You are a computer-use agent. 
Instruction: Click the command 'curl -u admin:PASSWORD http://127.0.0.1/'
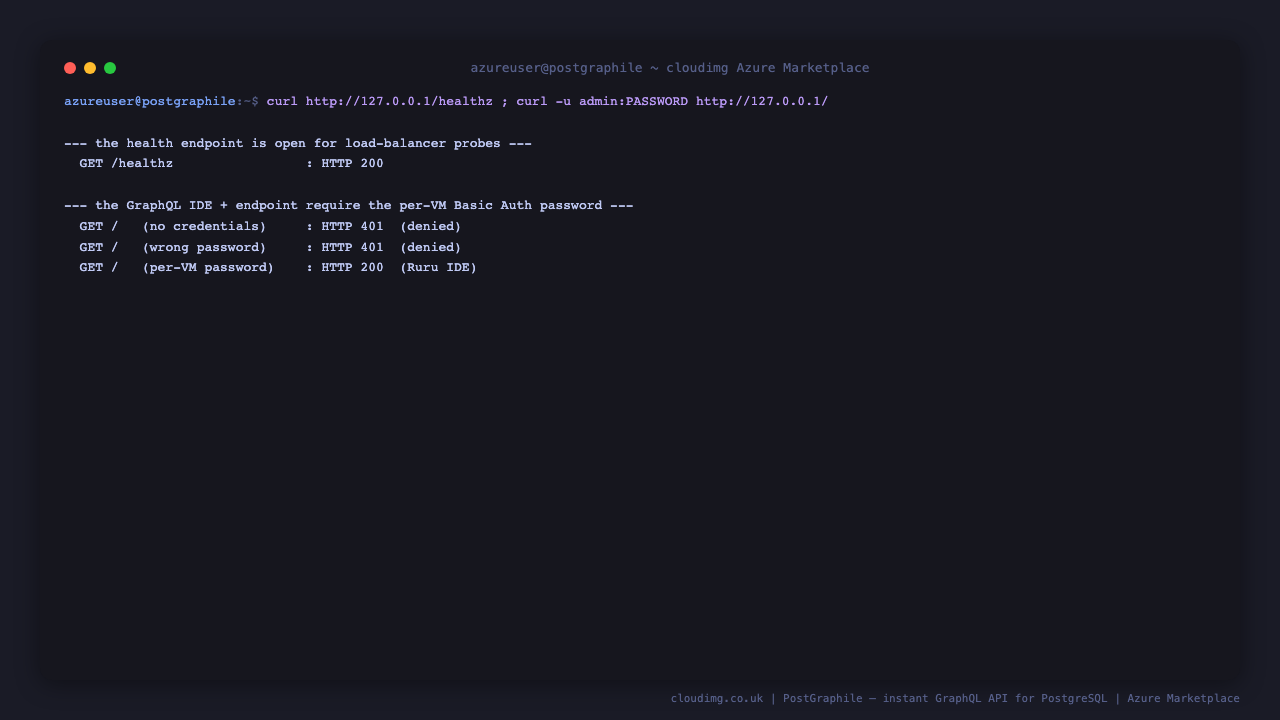(x=672, y=102)
